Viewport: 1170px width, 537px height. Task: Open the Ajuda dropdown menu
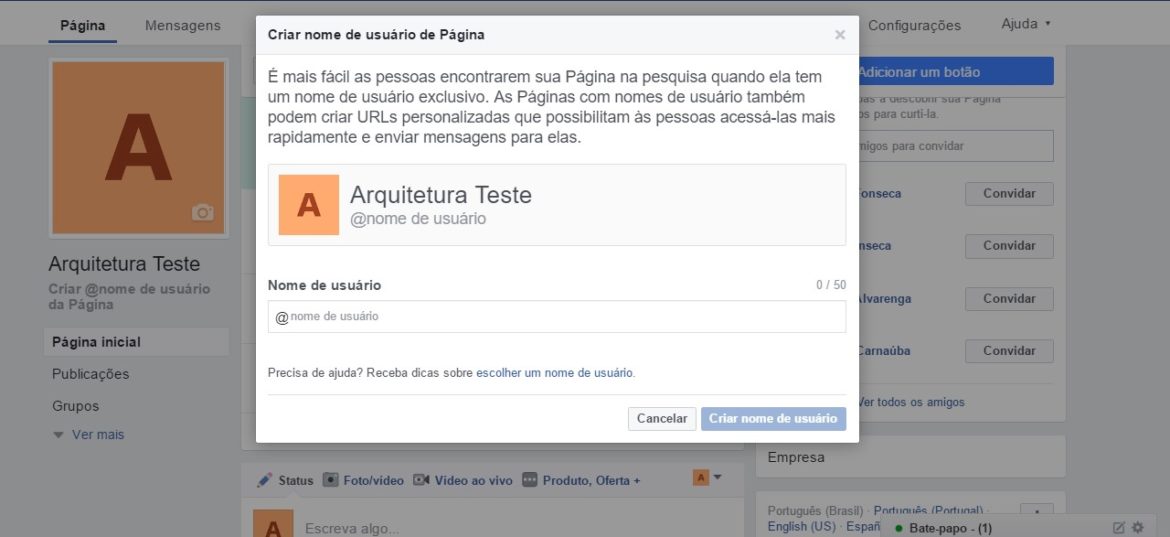1025,24
